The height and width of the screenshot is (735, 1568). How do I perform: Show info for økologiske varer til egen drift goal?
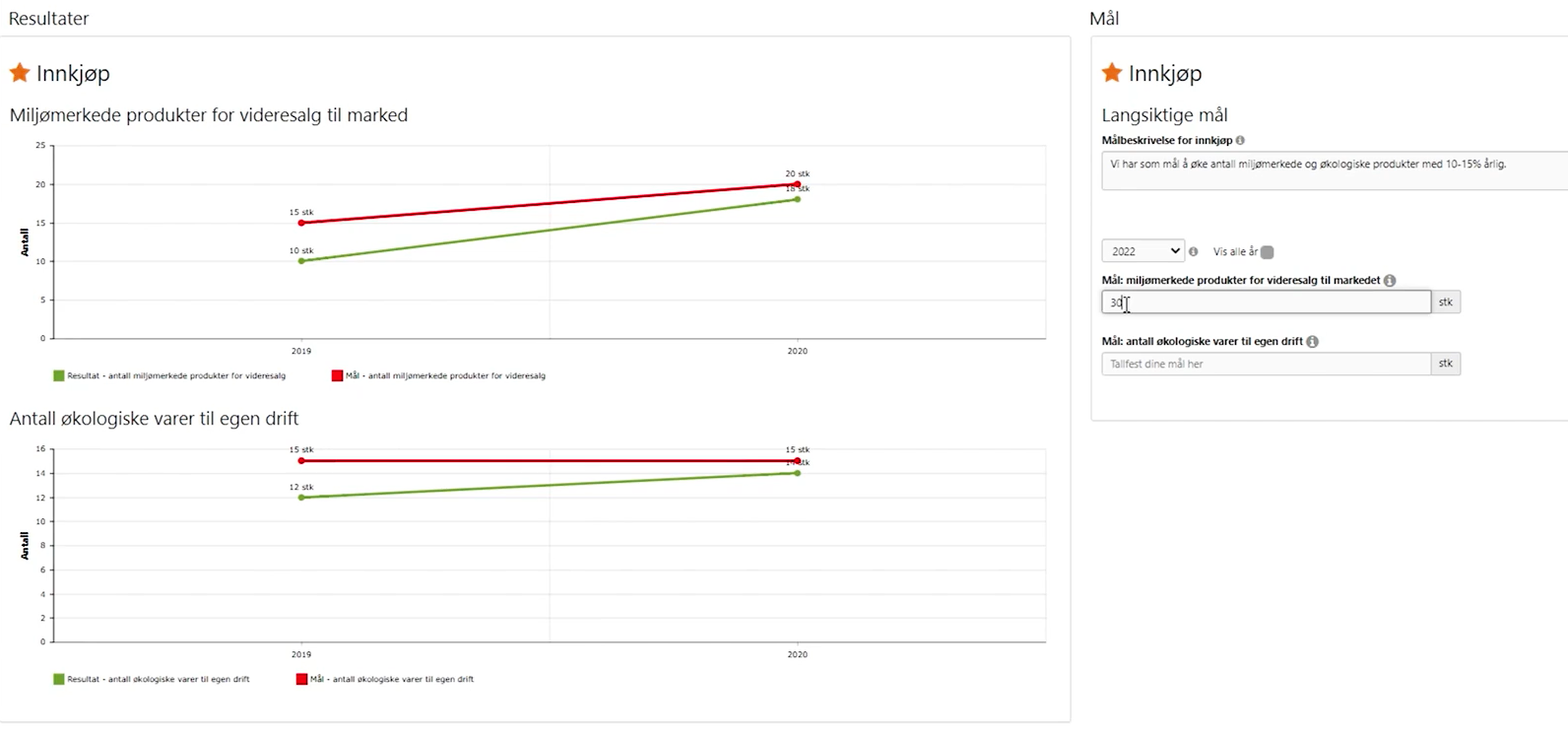pos(1313,342)
